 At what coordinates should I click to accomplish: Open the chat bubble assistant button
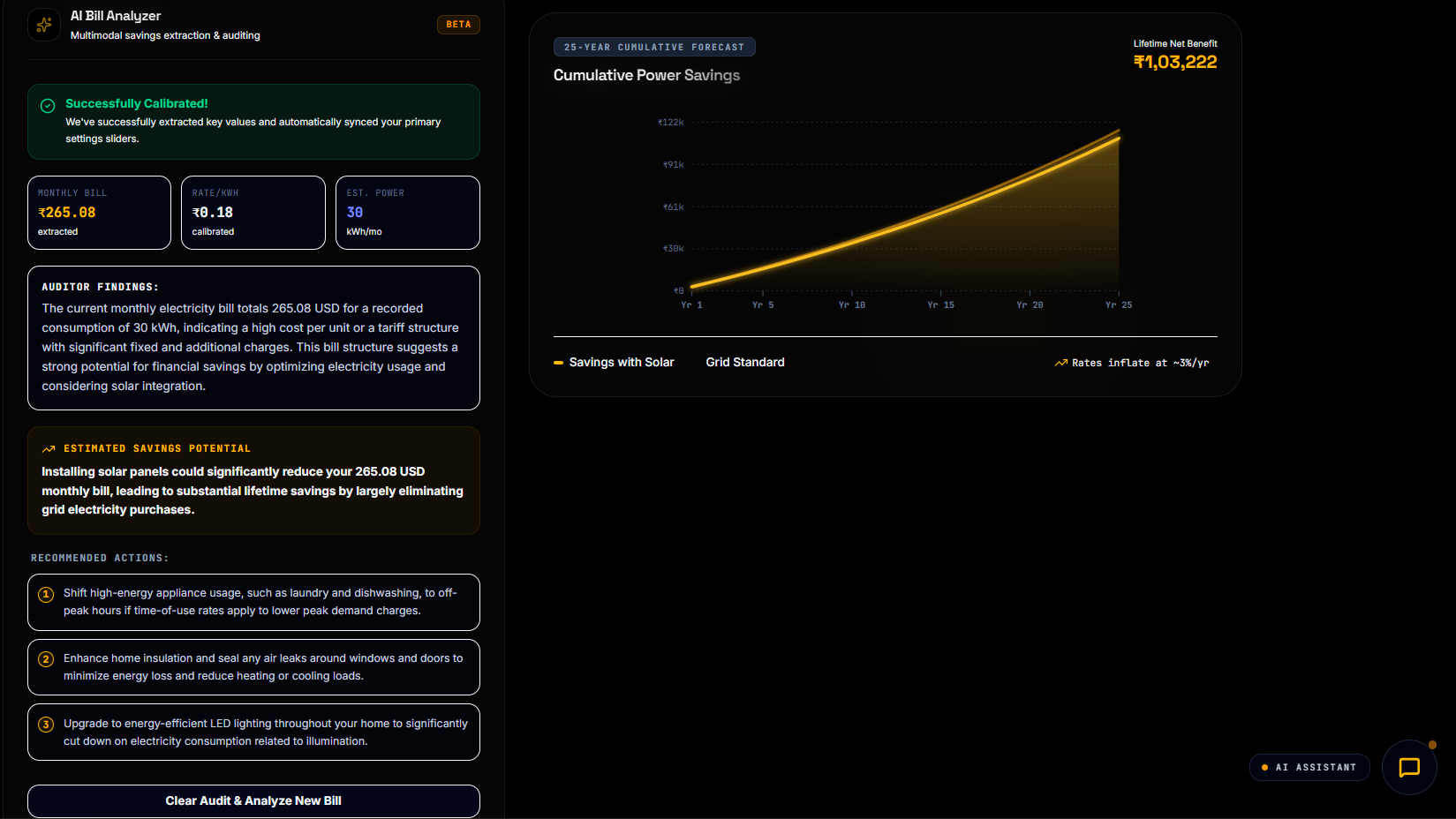pos(1409,768)
